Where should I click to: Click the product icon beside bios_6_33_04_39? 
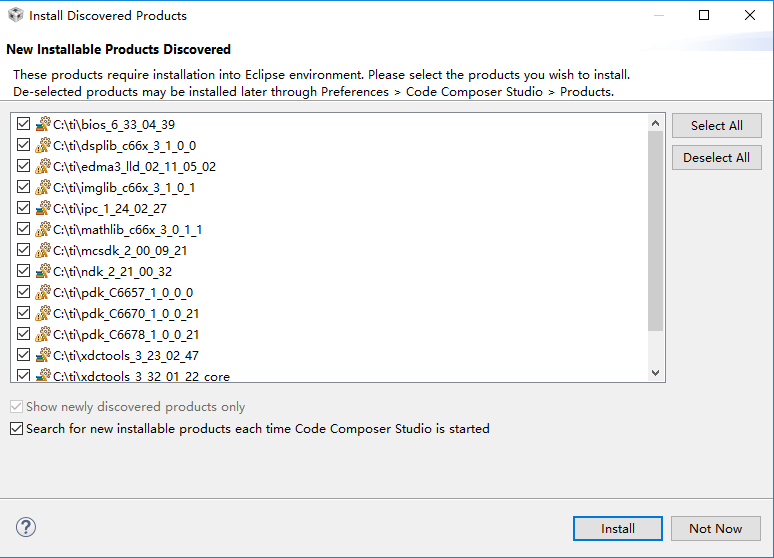[43, 124]
